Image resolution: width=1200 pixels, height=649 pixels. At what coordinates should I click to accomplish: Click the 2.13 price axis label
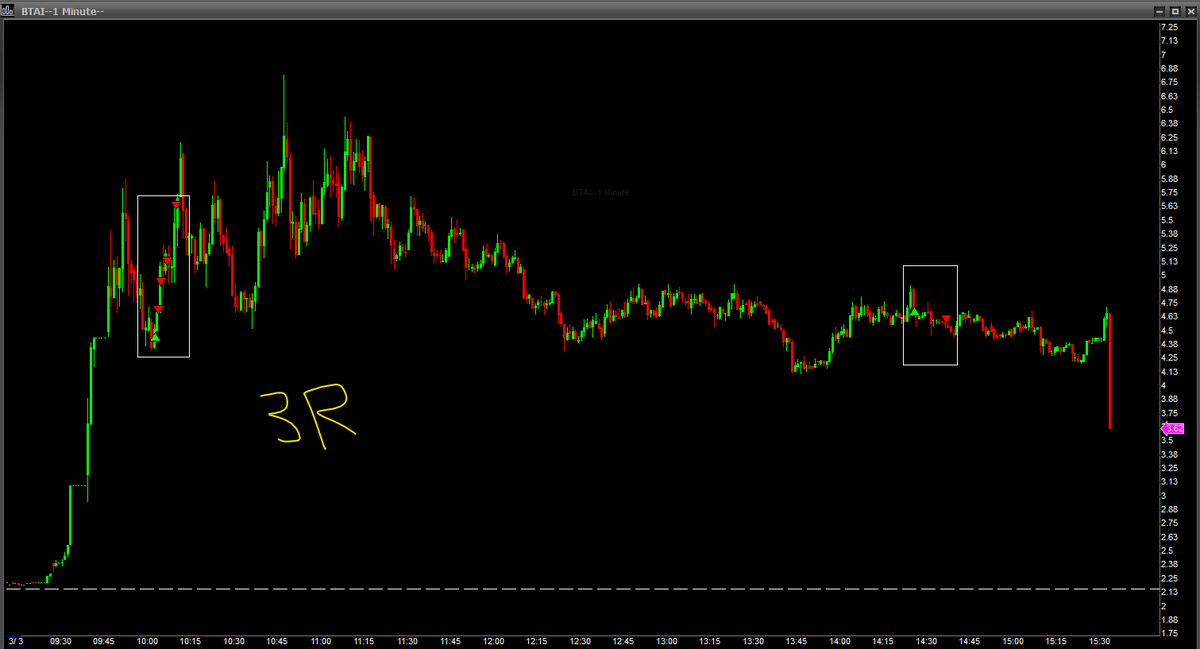click(1168, 592)
